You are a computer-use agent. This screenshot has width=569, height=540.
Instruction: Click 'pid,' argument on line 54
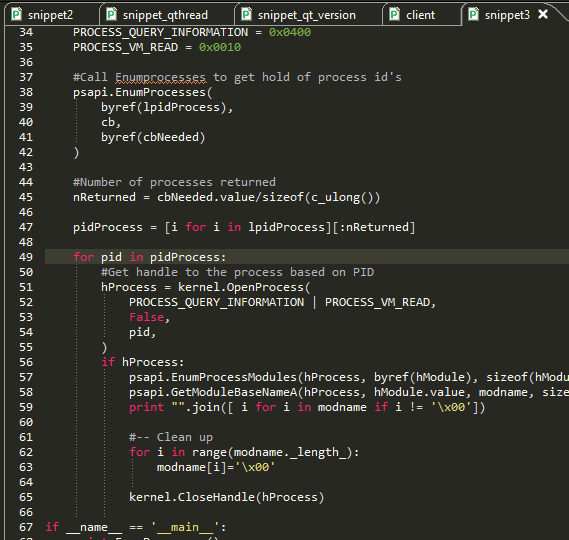coord(143,332)
